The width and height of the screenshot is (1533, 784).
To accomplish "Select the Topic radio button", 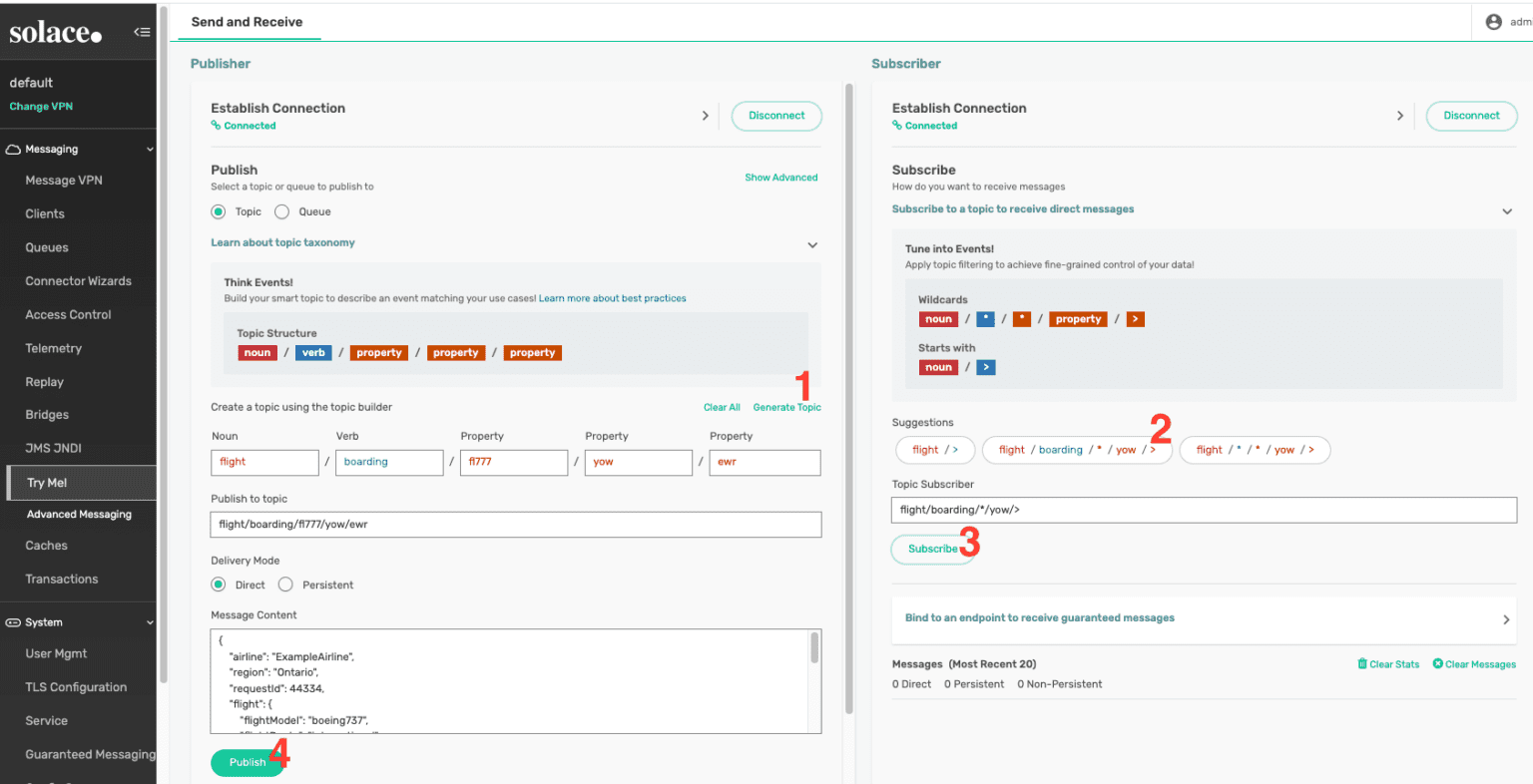I will [x=219, y=211].
